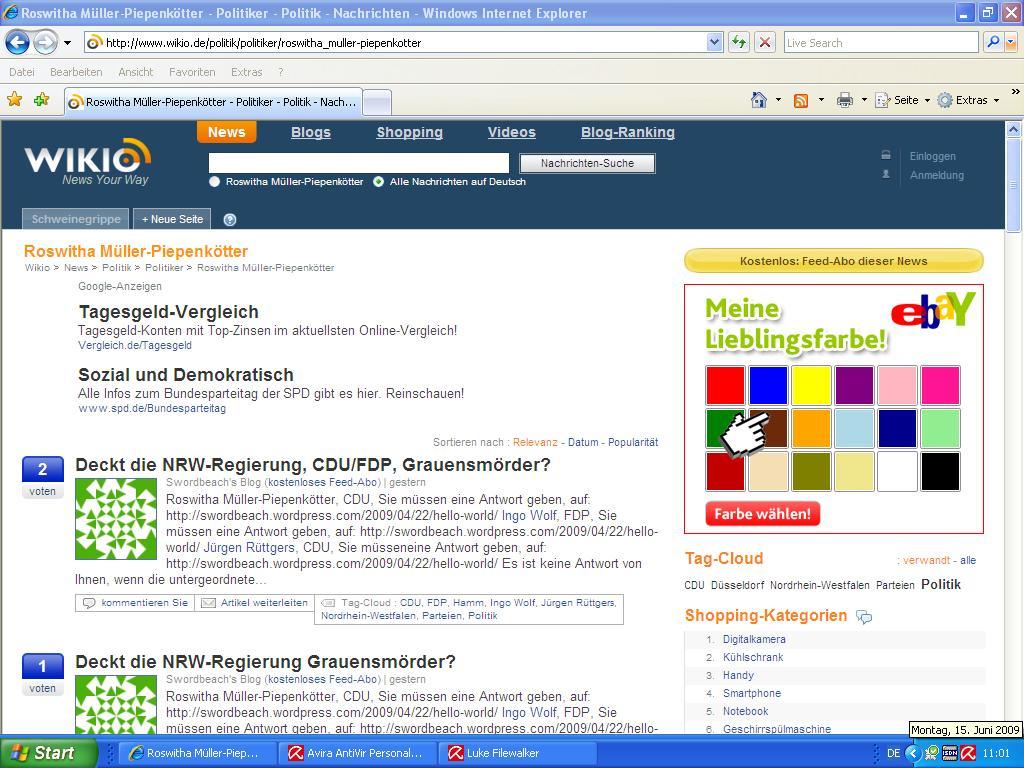Click the ISDN tray icon
1024x768 pixels.
click(x=950, y=753)
